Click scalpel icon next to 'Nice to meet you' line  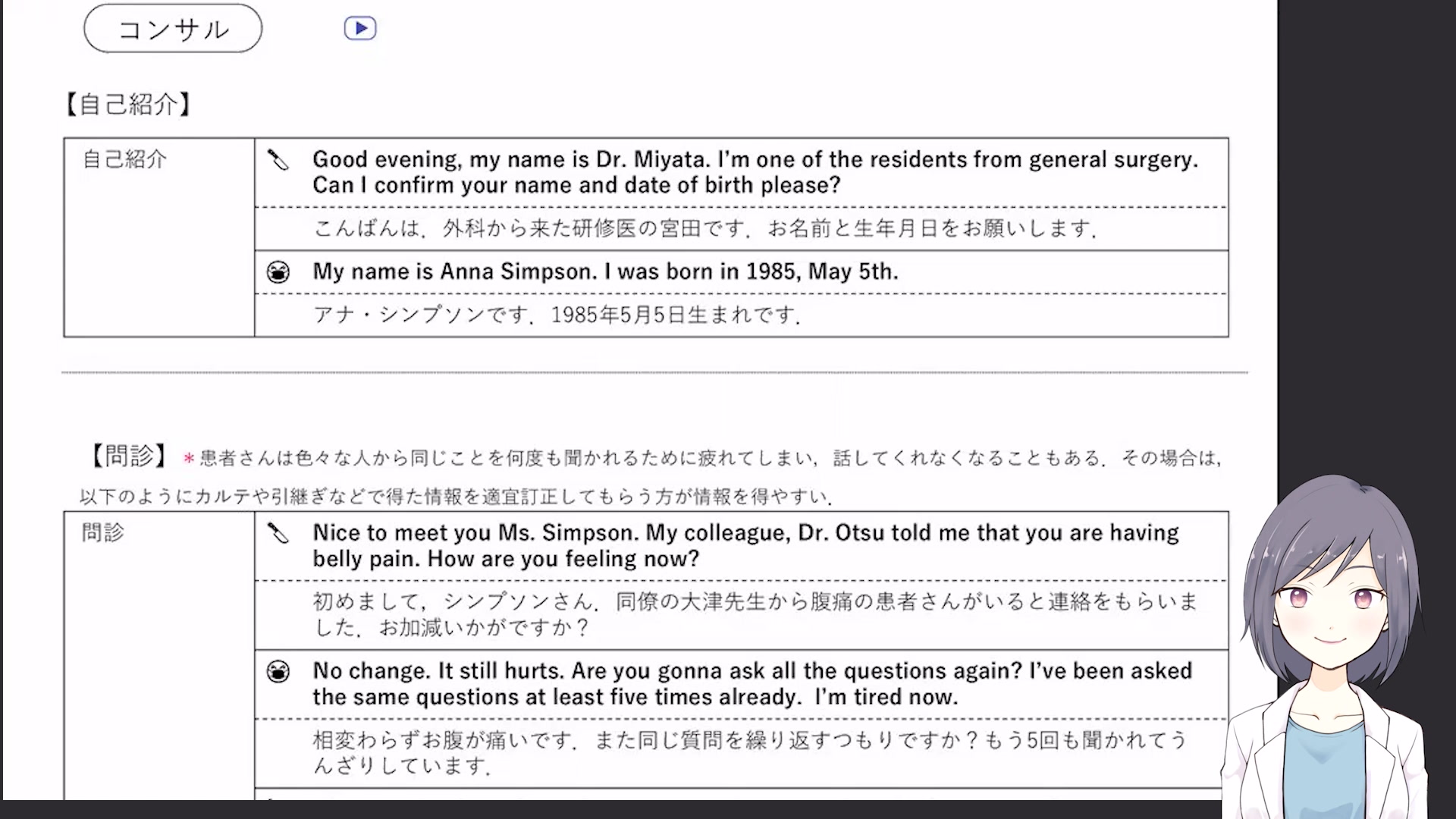[x=278, y=533]
